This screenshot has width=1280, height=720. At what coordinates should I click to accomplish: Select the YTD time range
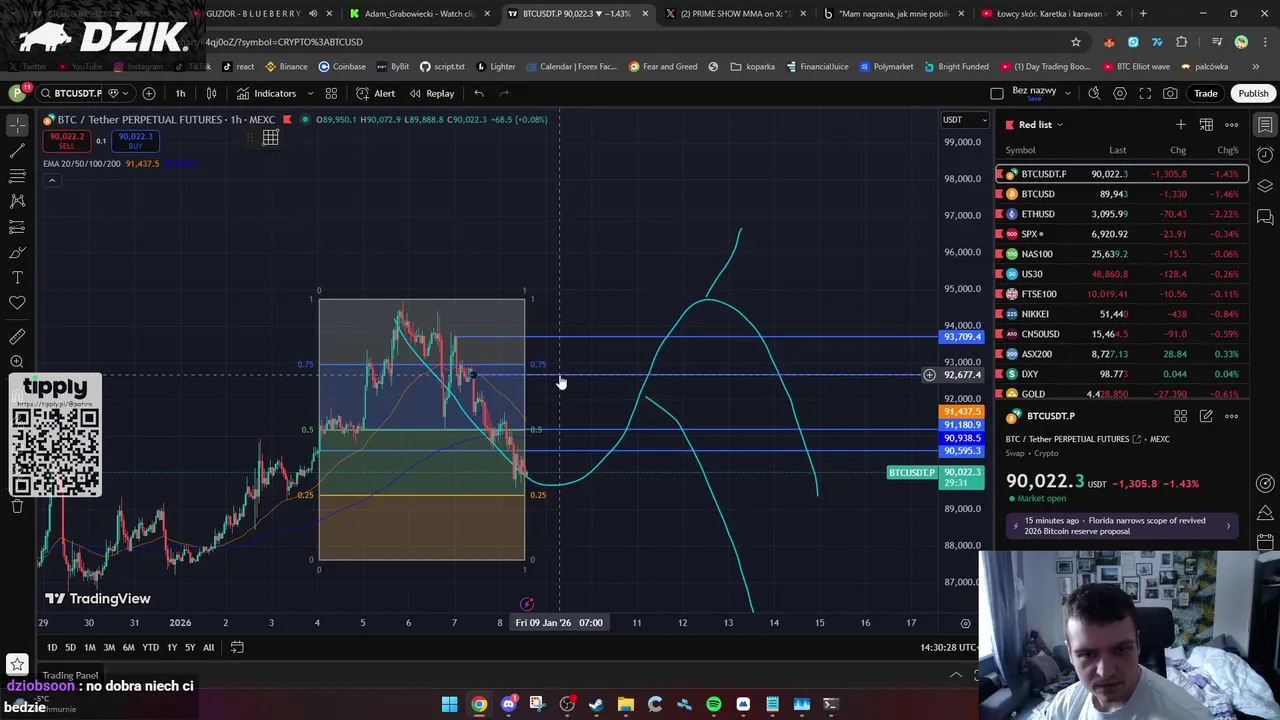[150, 647]
